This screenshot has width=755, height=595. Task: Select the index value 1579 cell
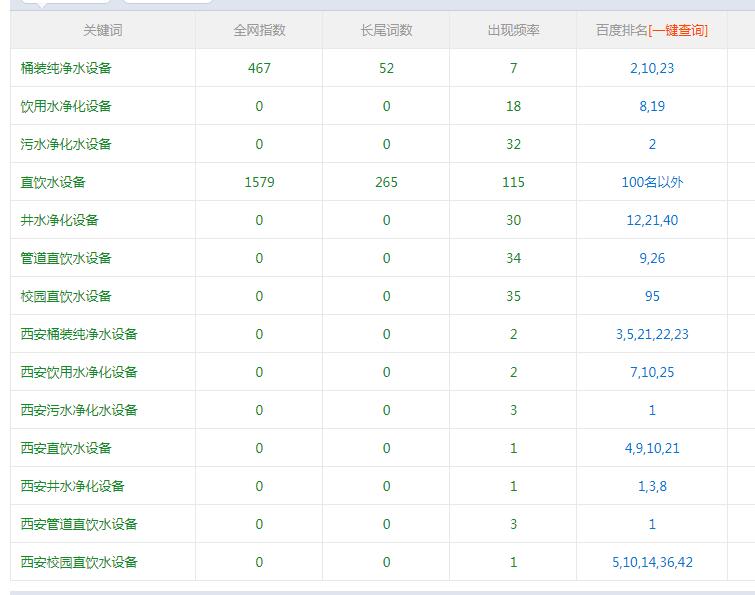259,182
